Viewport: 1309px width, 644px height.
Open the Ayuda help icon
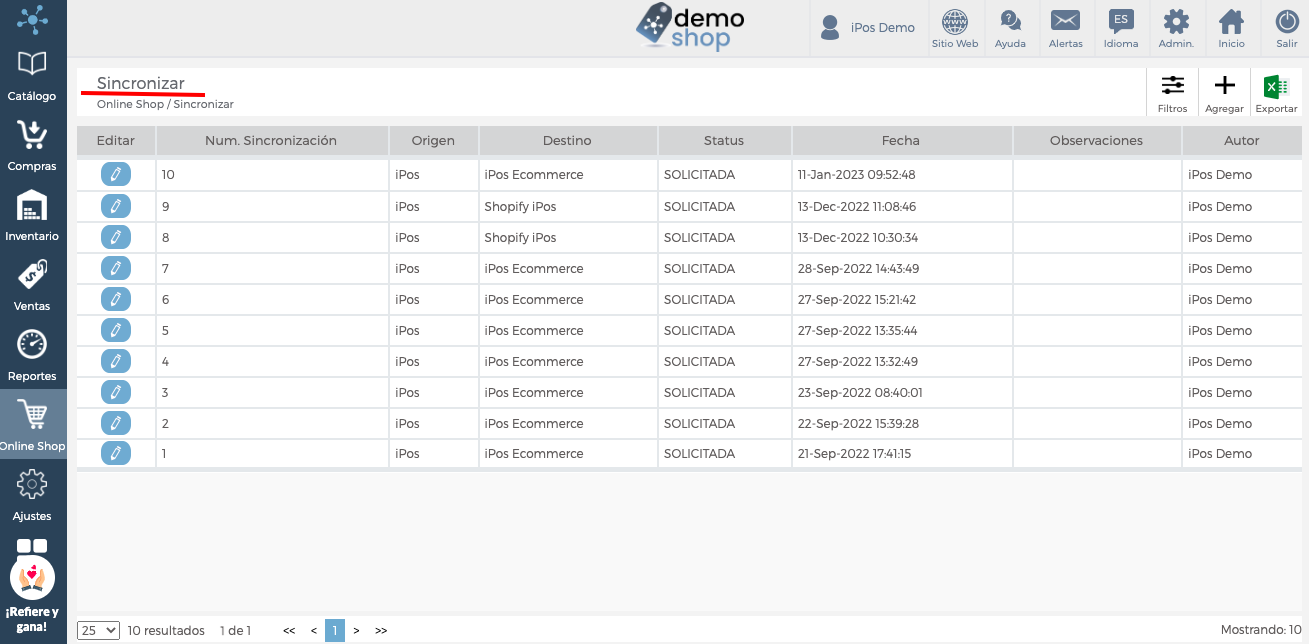[1010, 28]
